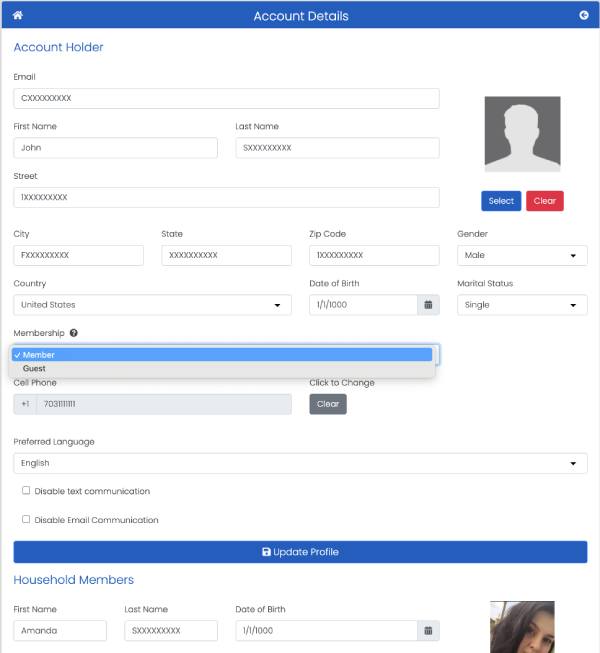Click the account holder Last Name field
Screen dimensions: 600x653
pos(337,148)
